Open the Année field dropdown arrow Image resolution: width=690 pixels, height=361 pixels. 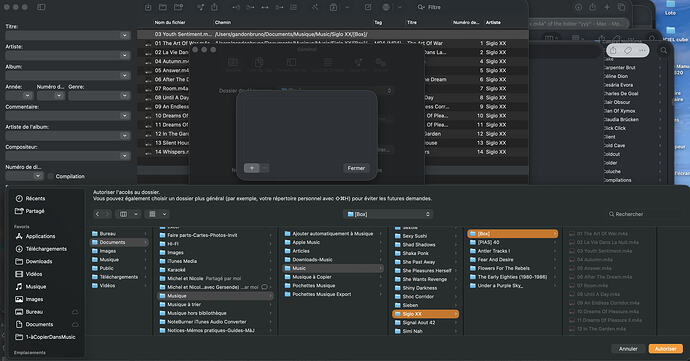click(x=28, y=96)
